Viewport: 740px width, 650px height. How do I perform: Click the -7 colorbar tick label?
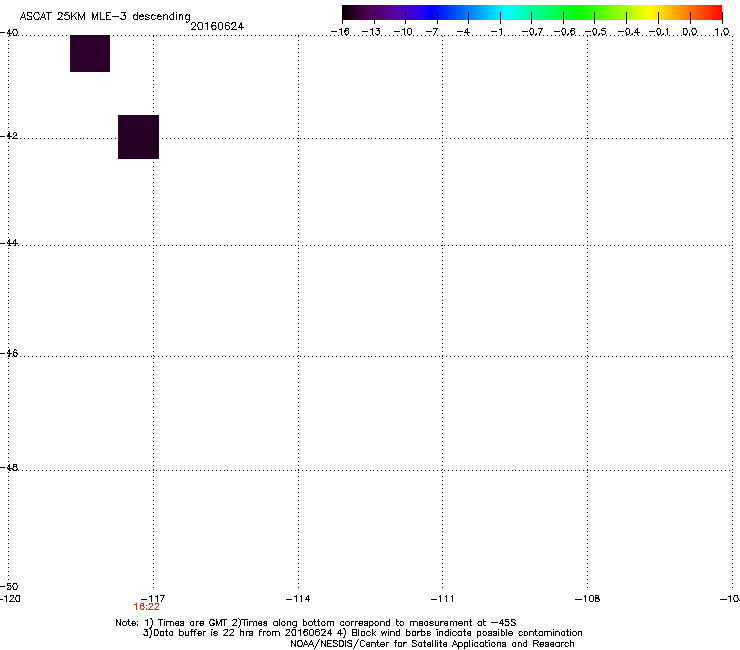pos(432,32)
